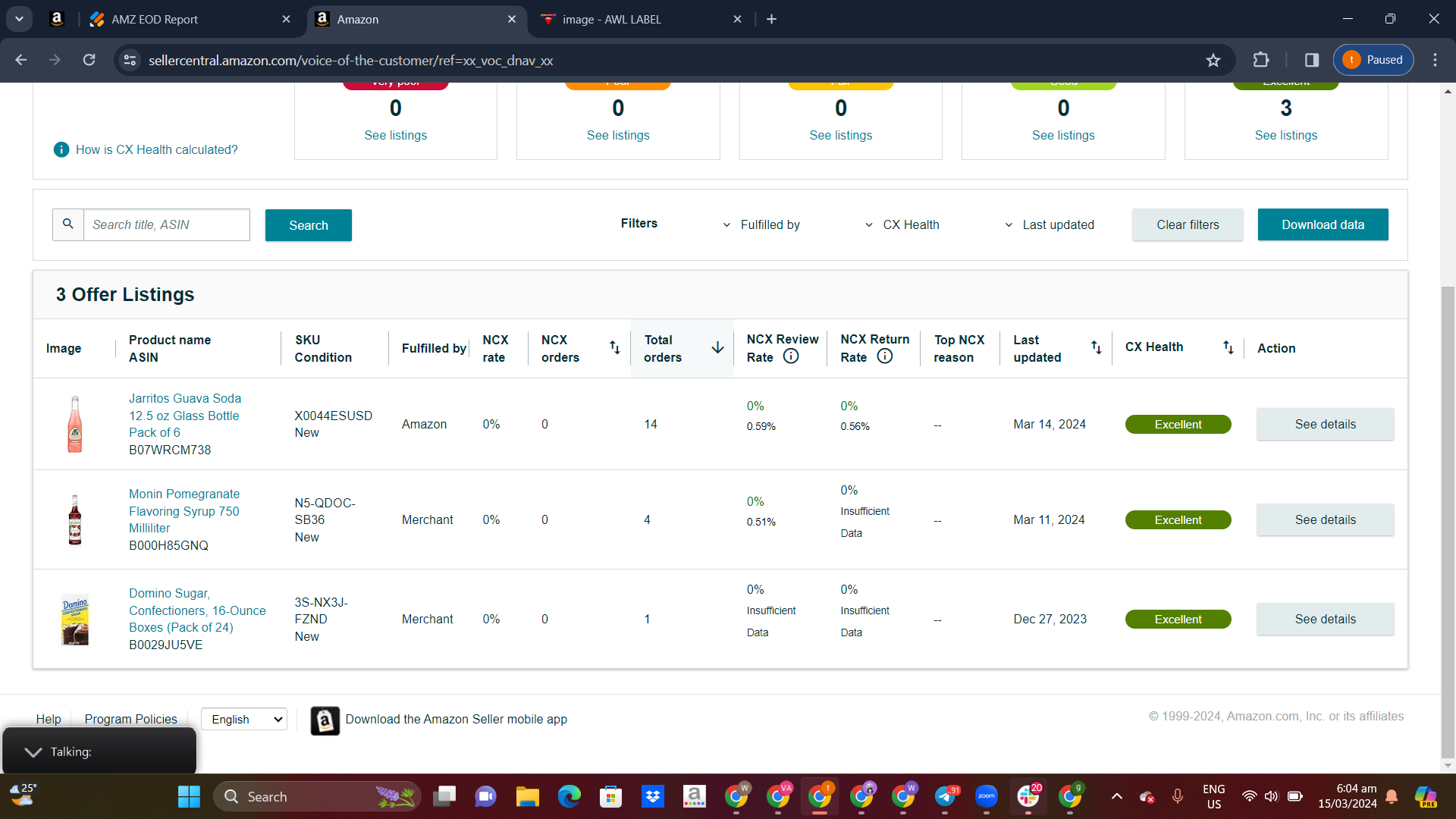This screenshot has height=819, width=1456.
Task: Switch to the AMZ EOD Report tab
Action: [x=155, y=19]
